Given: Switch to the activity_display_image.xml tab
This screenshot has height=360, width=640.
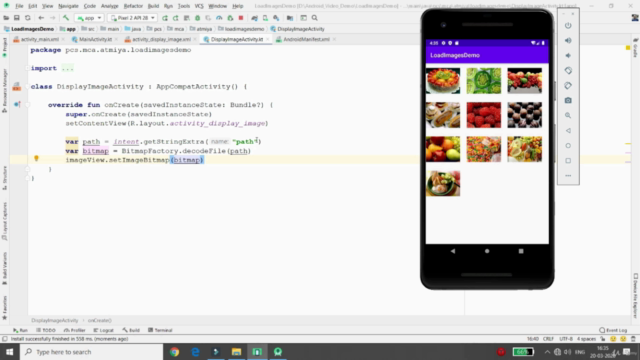Looking at the screenshot, I should pyautogui.click(x=161, y=39).
